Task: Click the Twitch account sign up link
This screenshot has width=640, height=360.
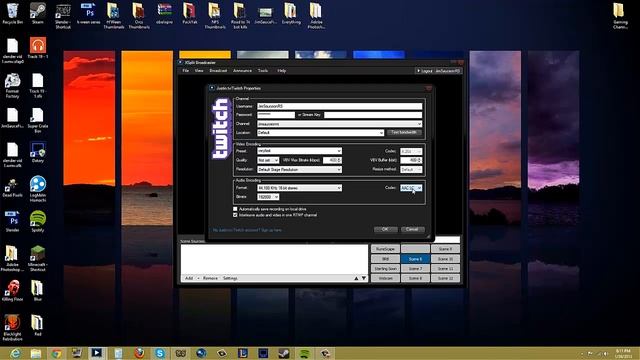Action: click(x=247, y=230)
